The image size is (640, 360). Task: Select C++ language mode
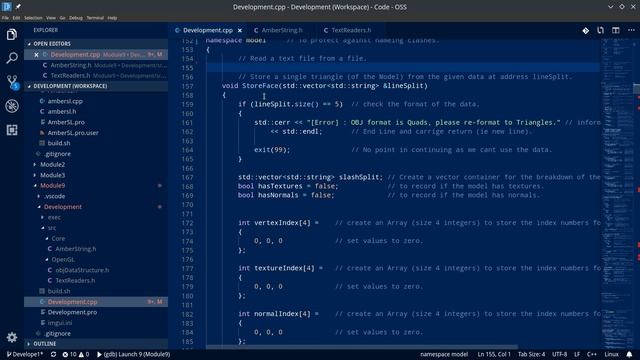(x=592, y=354)
